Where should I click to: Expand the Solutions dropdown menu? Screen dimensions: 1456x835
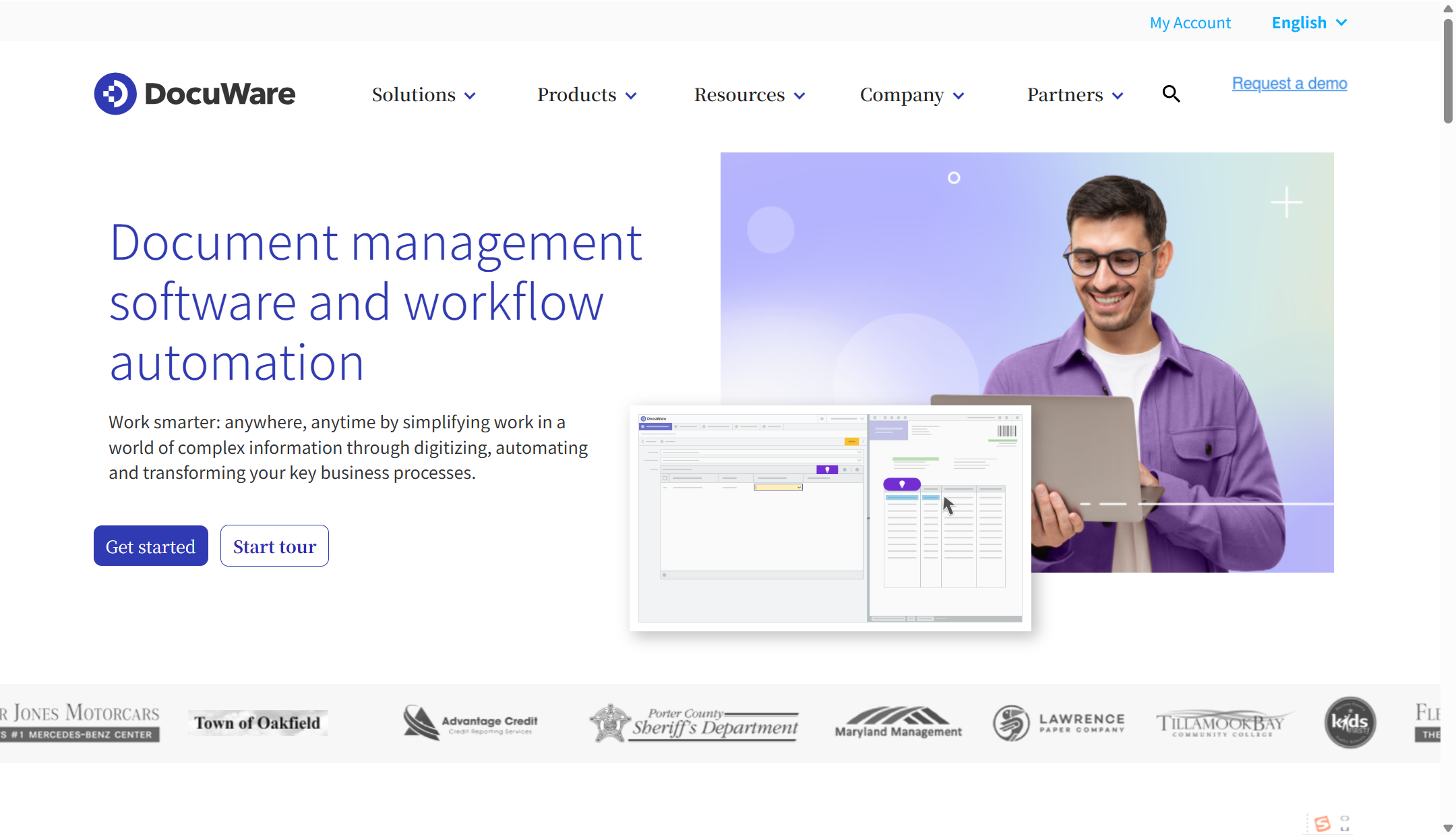coord(423,95)
